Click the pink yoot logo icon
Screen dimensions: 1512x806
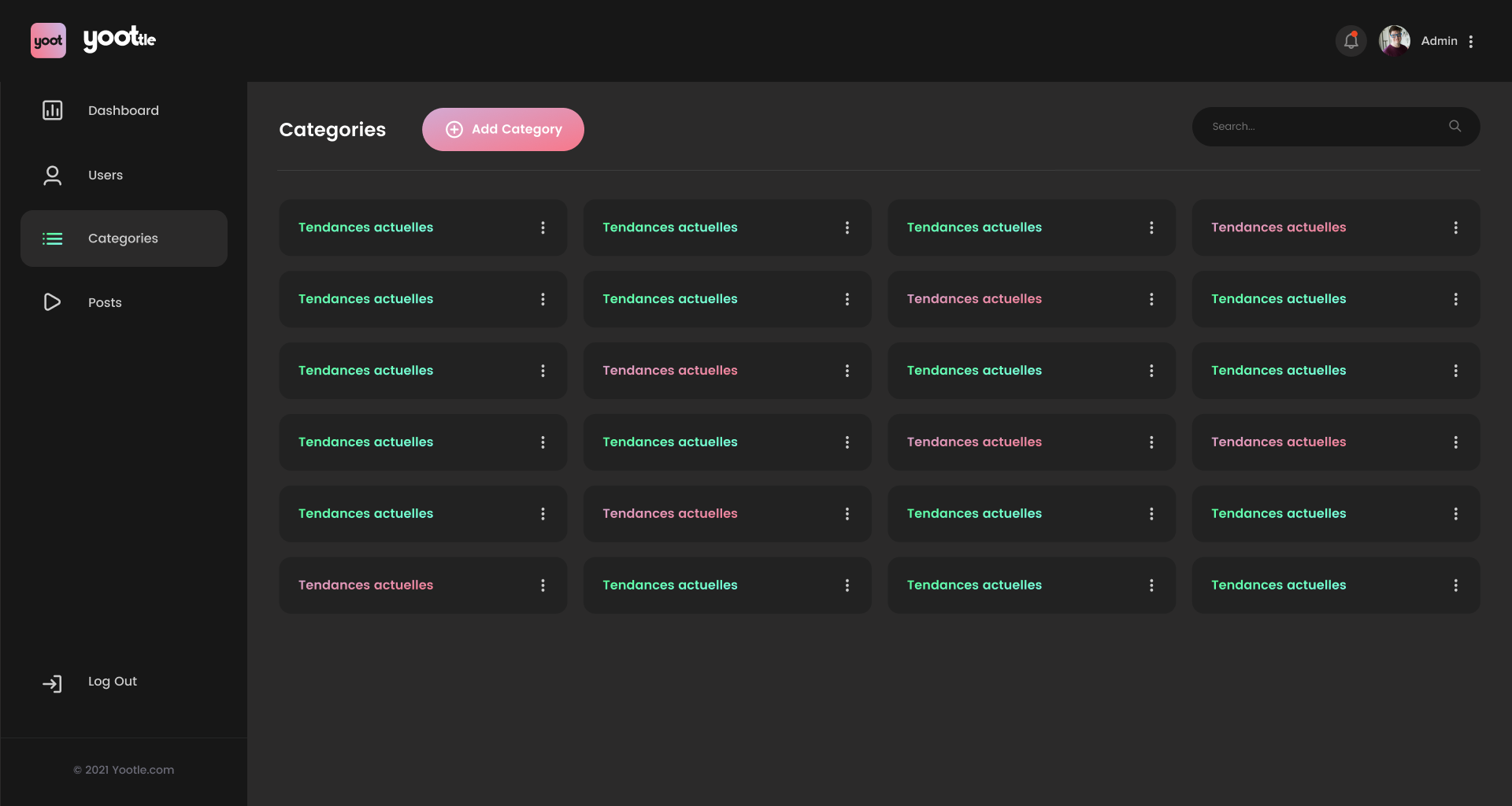pos(48,41)
